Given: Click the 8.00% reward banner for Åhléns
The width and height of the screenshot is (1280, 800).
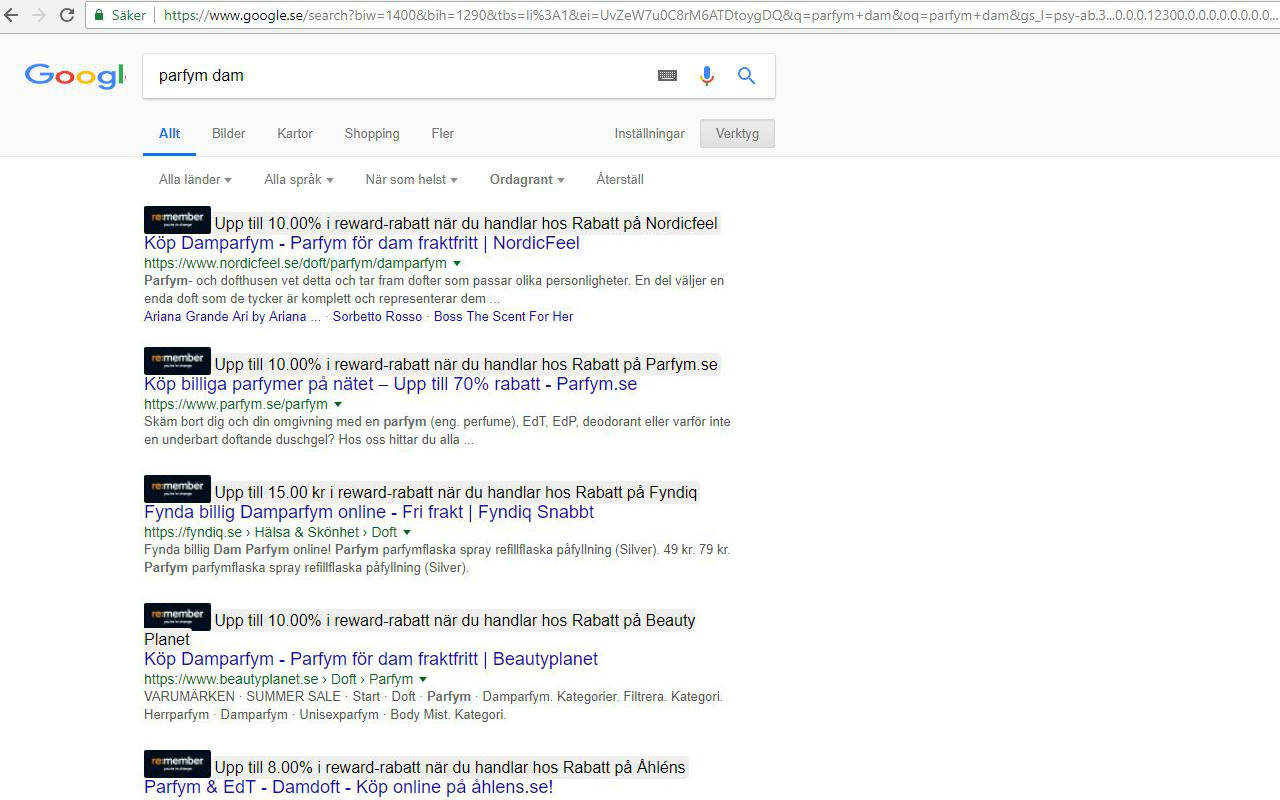Looking at the screenshot, I should 450,767.
